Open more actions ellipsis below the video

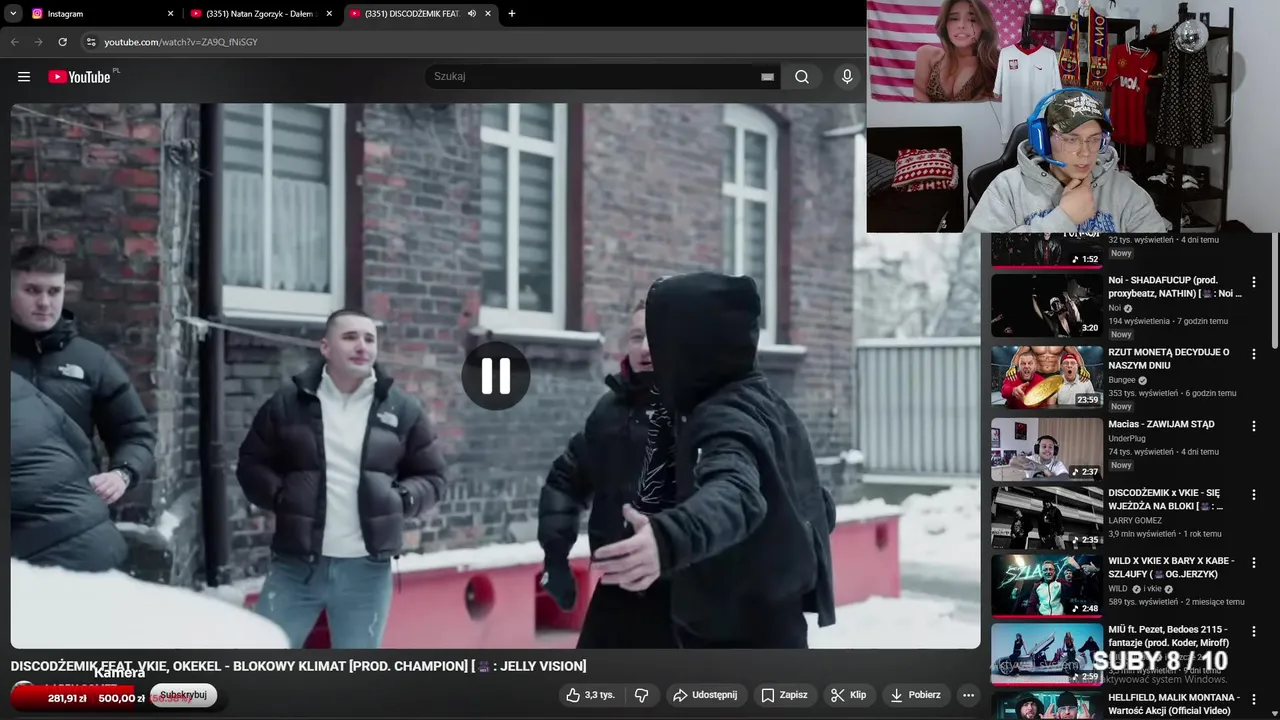point(968,695)
